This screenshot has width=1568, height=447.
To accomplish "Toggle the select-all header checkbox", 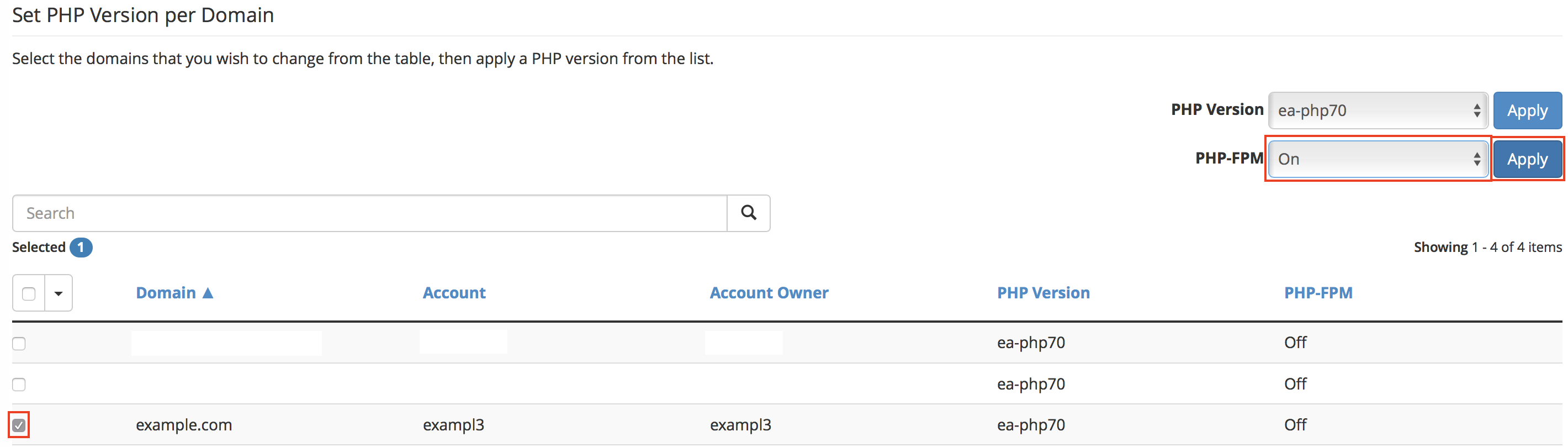I will (29, 293).
